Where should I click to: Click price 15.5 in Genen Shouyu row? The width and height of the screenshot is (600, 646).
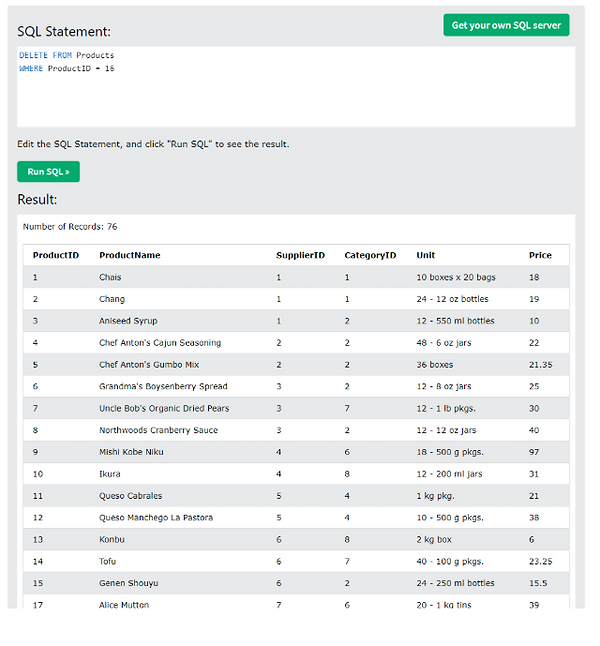tap(538, 583)
